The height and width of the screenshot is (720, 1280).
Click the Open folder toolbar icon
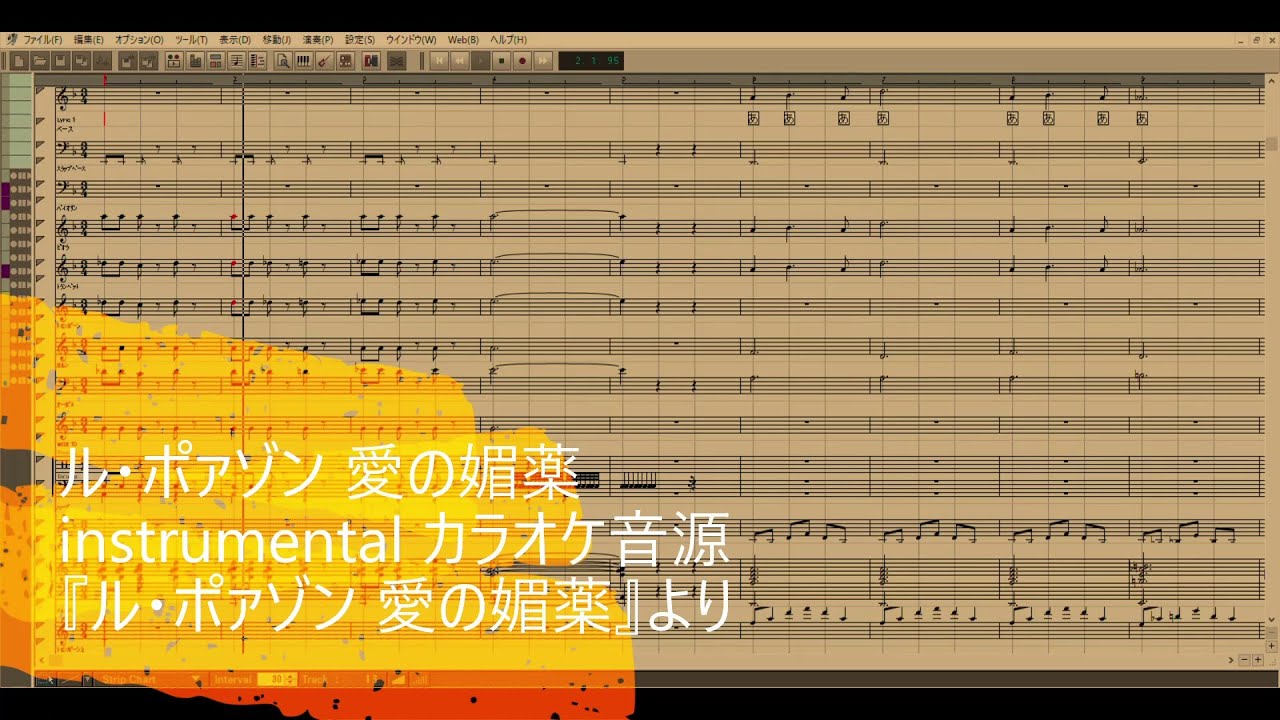click(x=40, y=61)
